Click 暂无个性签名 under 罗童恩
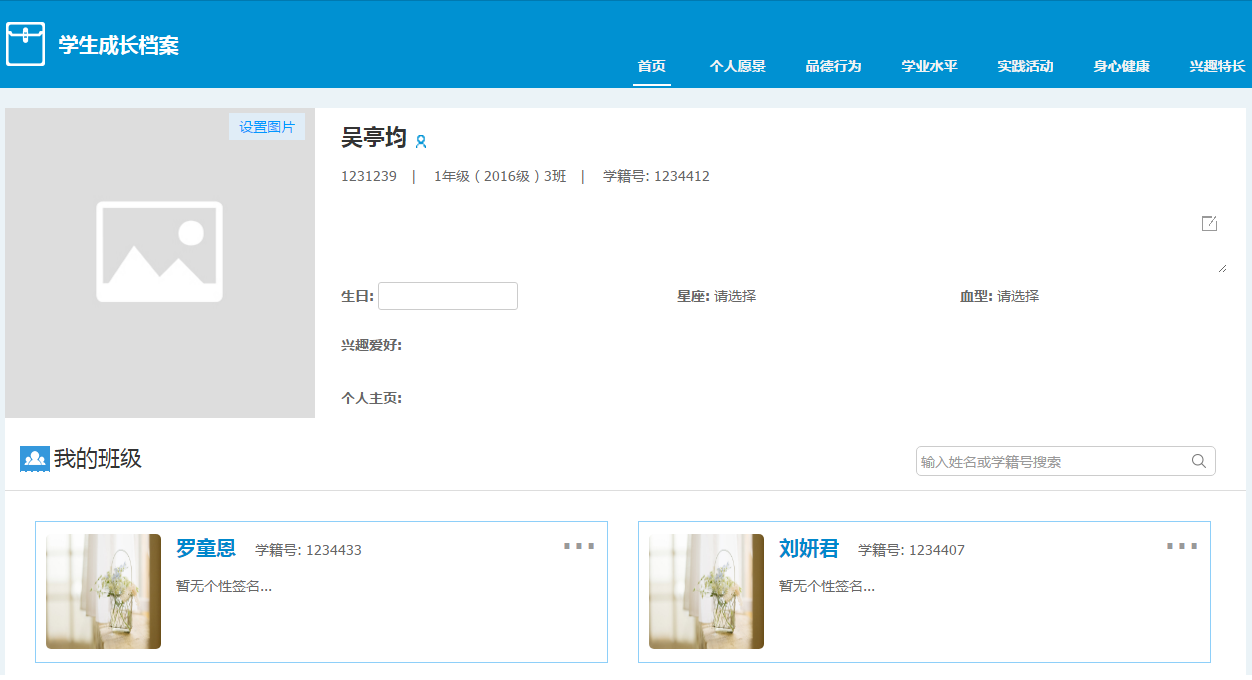 (224, 586)
